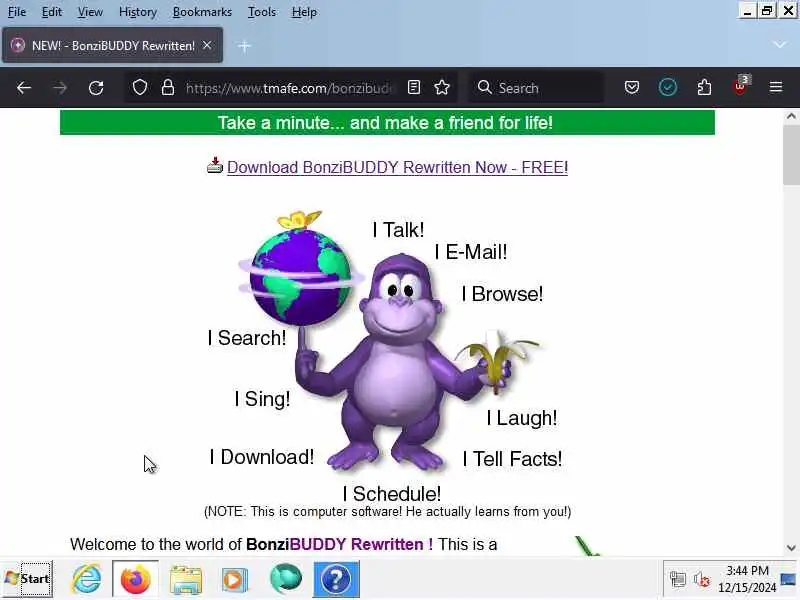Bookmark this page with the star icon
Viewport: 800px width, 600px height.
(442, 88)
